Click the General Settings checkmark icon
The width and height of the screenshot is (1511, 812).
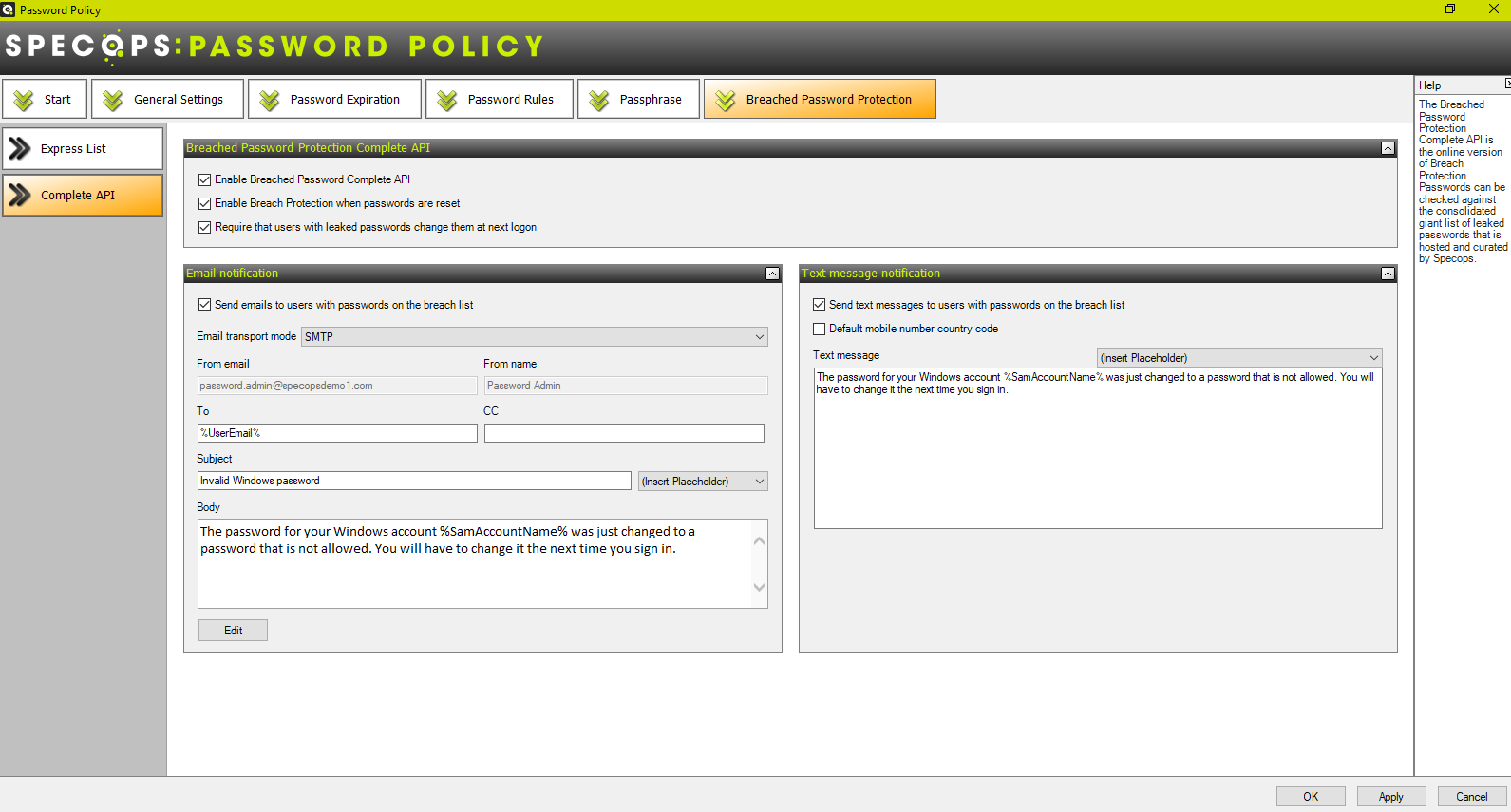113,100
